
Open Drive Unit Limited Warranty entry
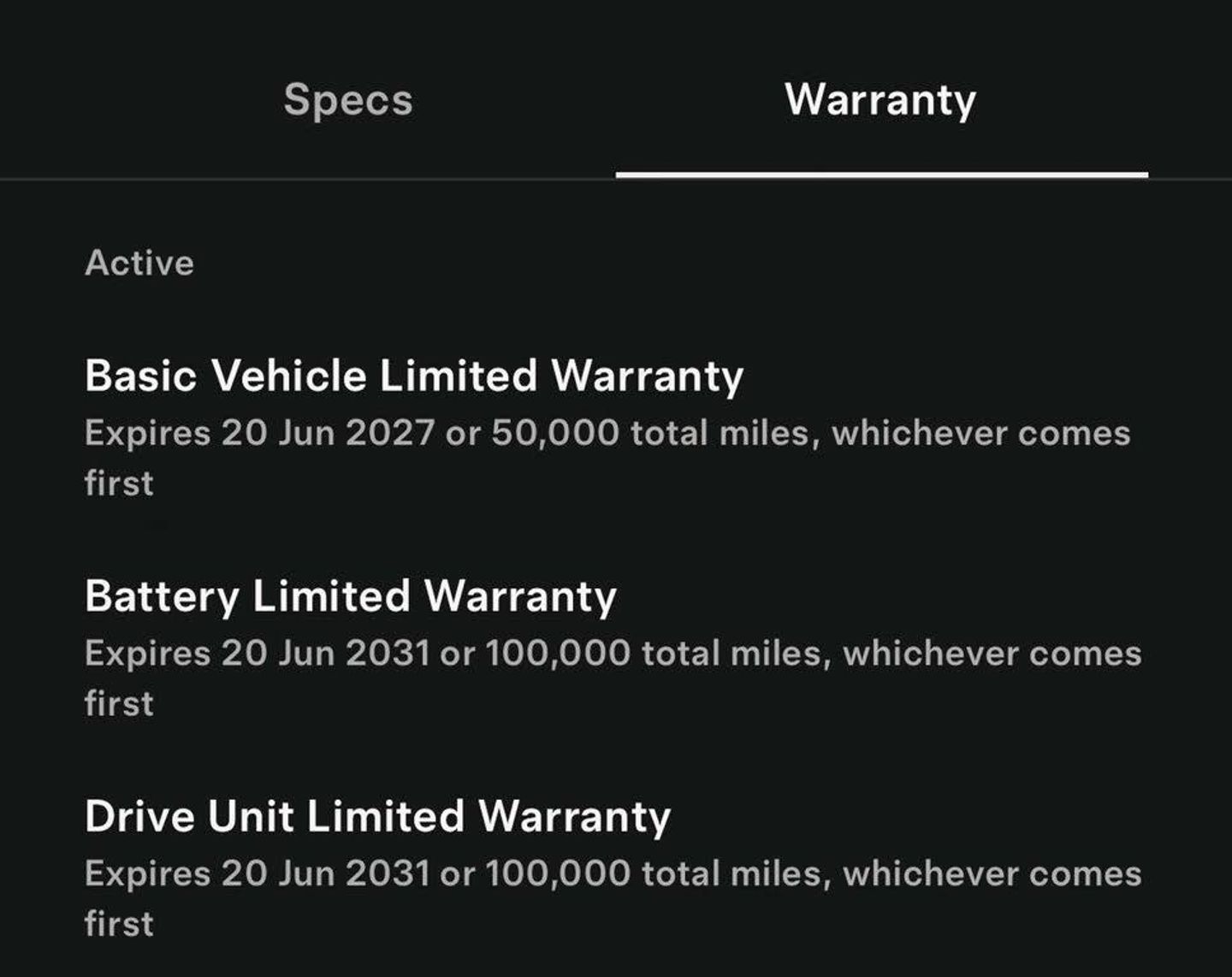[x=377, y=816]
